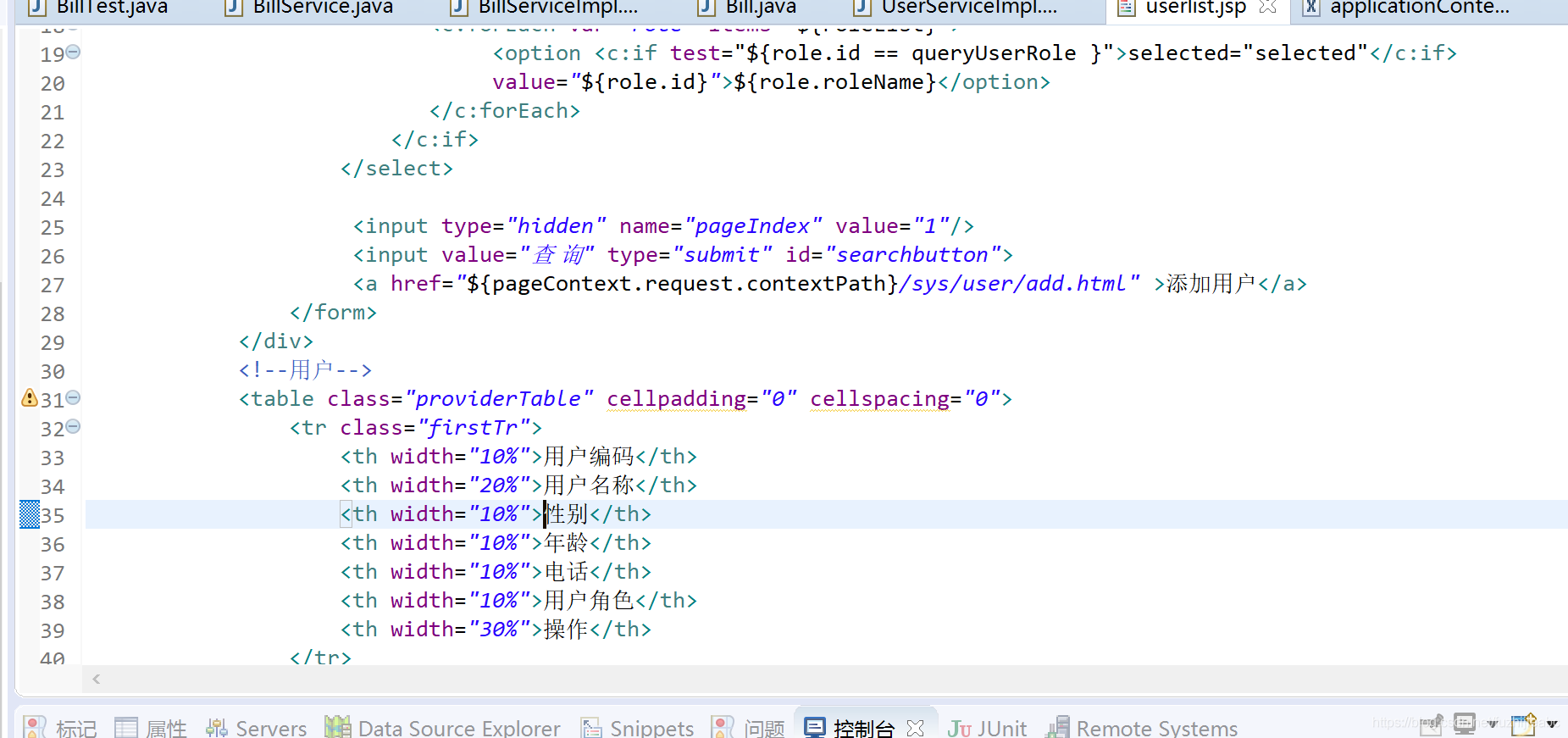This screenshot has height=738, width=1568.
Task: Click the Java file icon on UserServiceImpl tab
Action: click(862, 8)
